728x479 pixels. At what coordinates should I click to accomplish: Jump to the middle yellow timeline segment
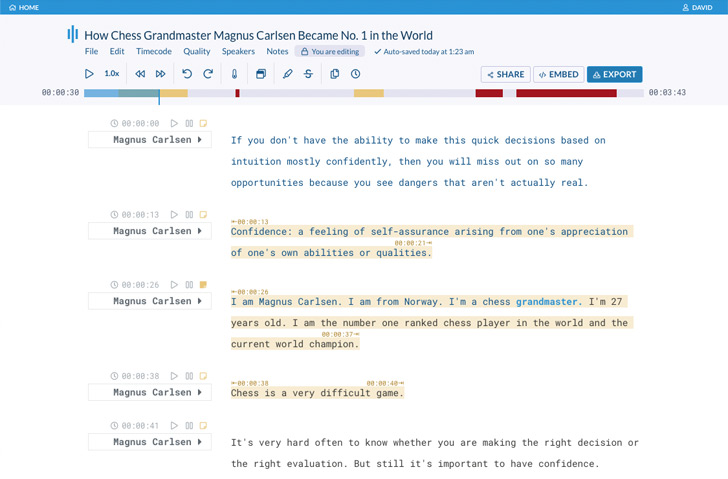pyautogui.click(x=369, y=93)
